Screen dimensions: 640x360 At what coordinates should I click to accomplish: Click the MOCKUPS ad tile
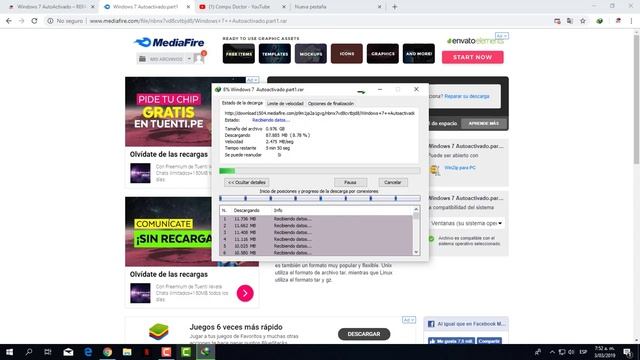click(x=311, y=54)
